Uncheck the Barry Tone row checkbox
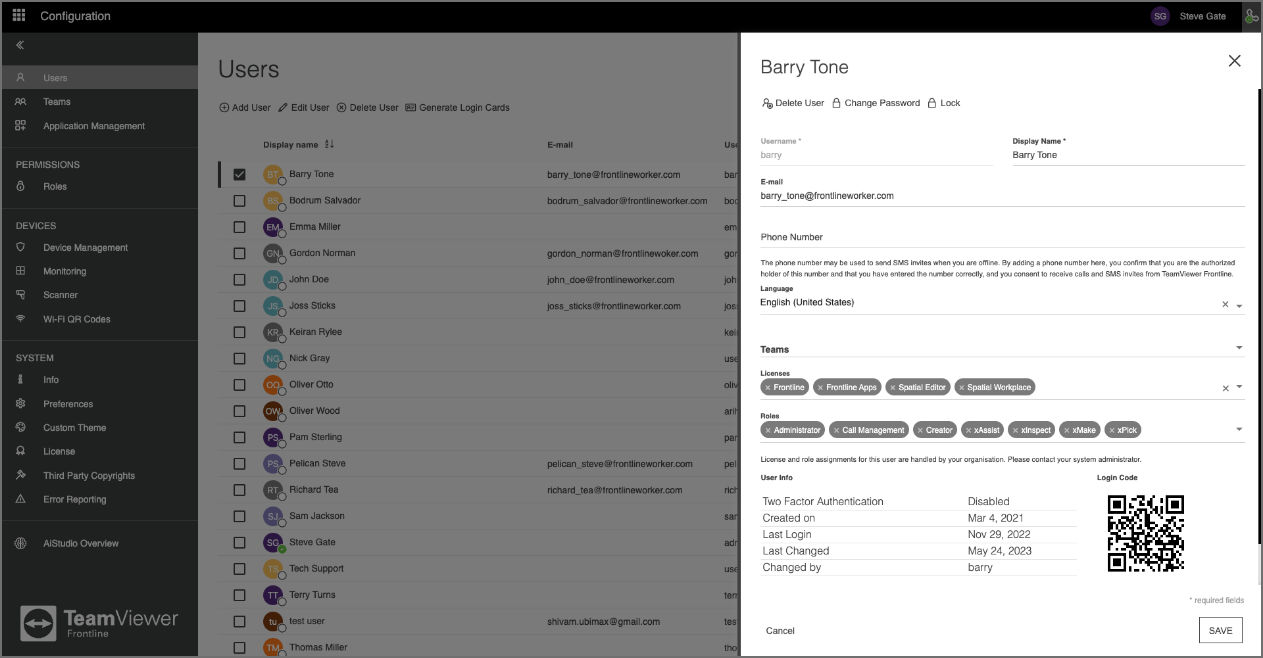The image size is (1263, 658). [x=239, y=174]
